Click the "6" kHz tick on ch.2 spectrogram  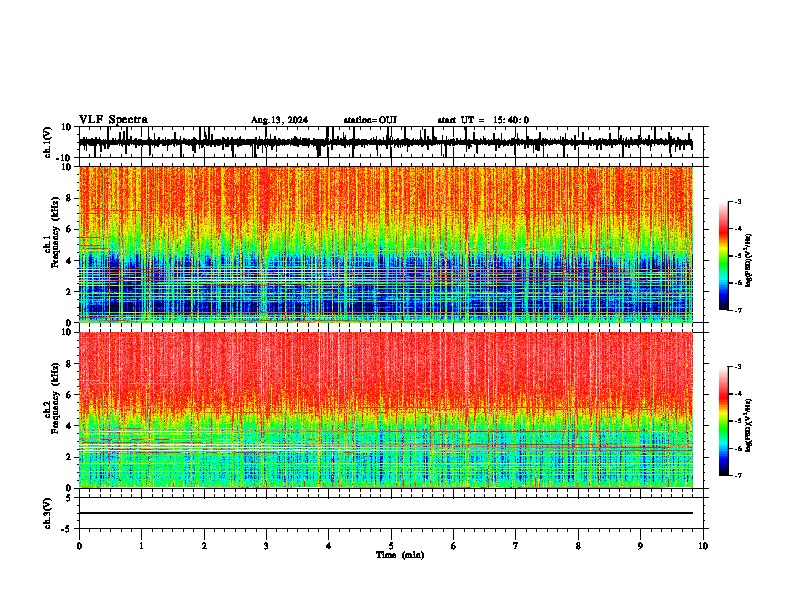pyautogui.click(x=70, y=395)
